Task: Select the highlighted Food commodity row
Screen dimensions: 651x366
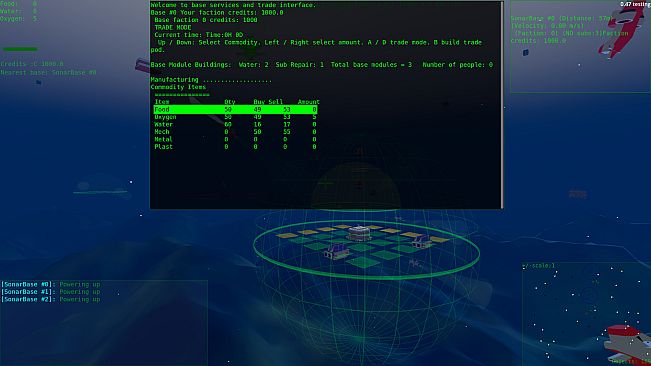Action: pos(235,110)
